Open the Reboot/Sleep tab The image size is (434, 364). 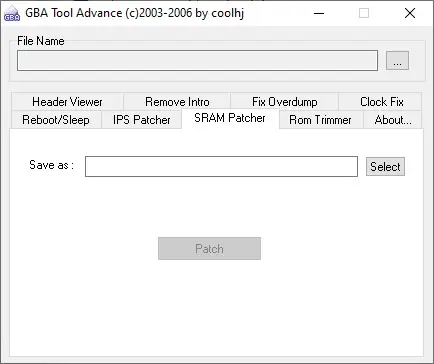[x=56, y=120]
